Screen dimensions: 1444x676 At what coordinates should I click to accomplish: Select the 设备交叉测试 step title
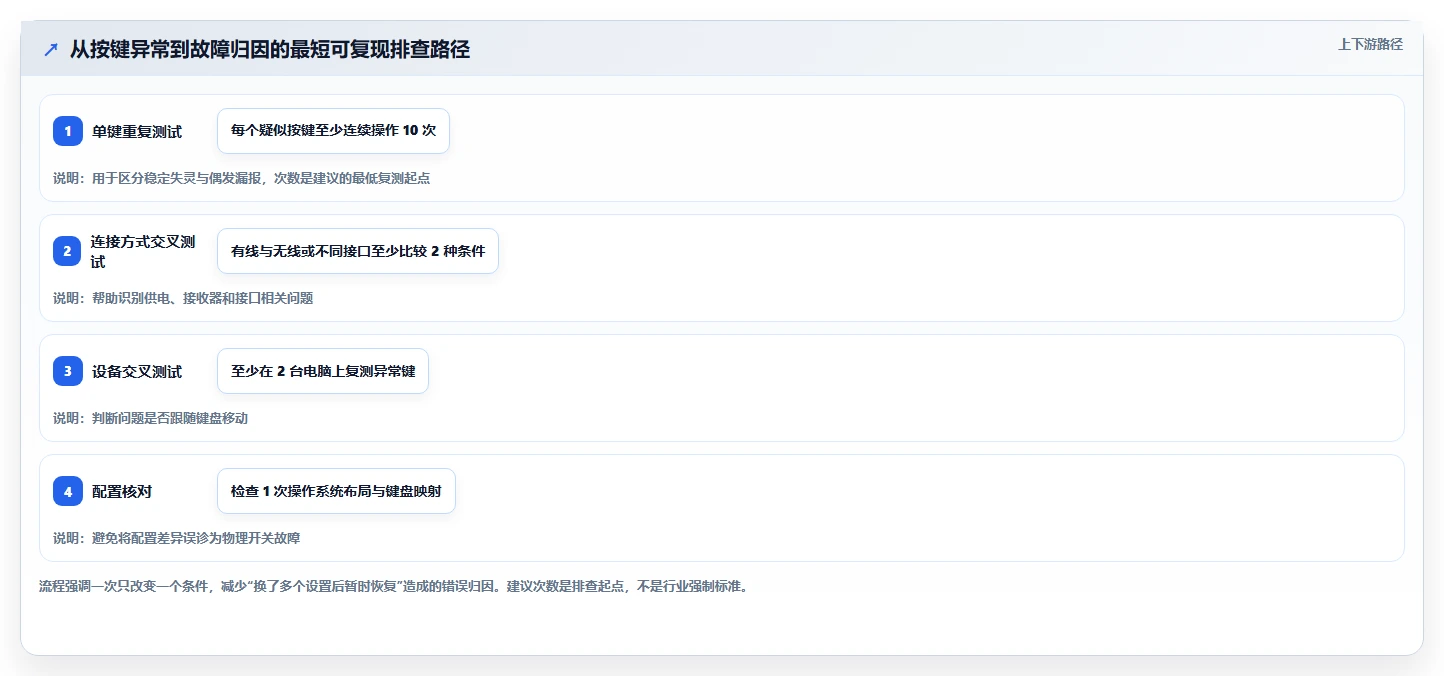[137, 371]
